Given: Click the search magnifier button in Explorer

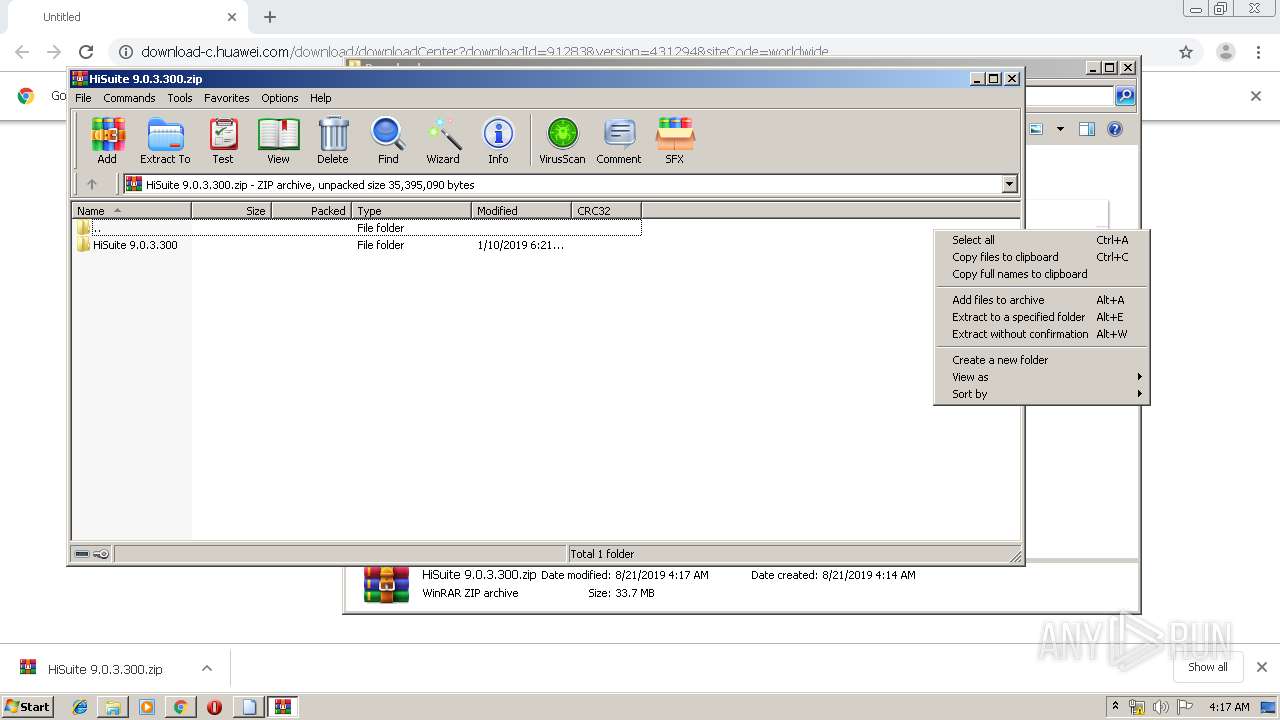Looking at the screenshot, I should click(x=1125, y=96).
